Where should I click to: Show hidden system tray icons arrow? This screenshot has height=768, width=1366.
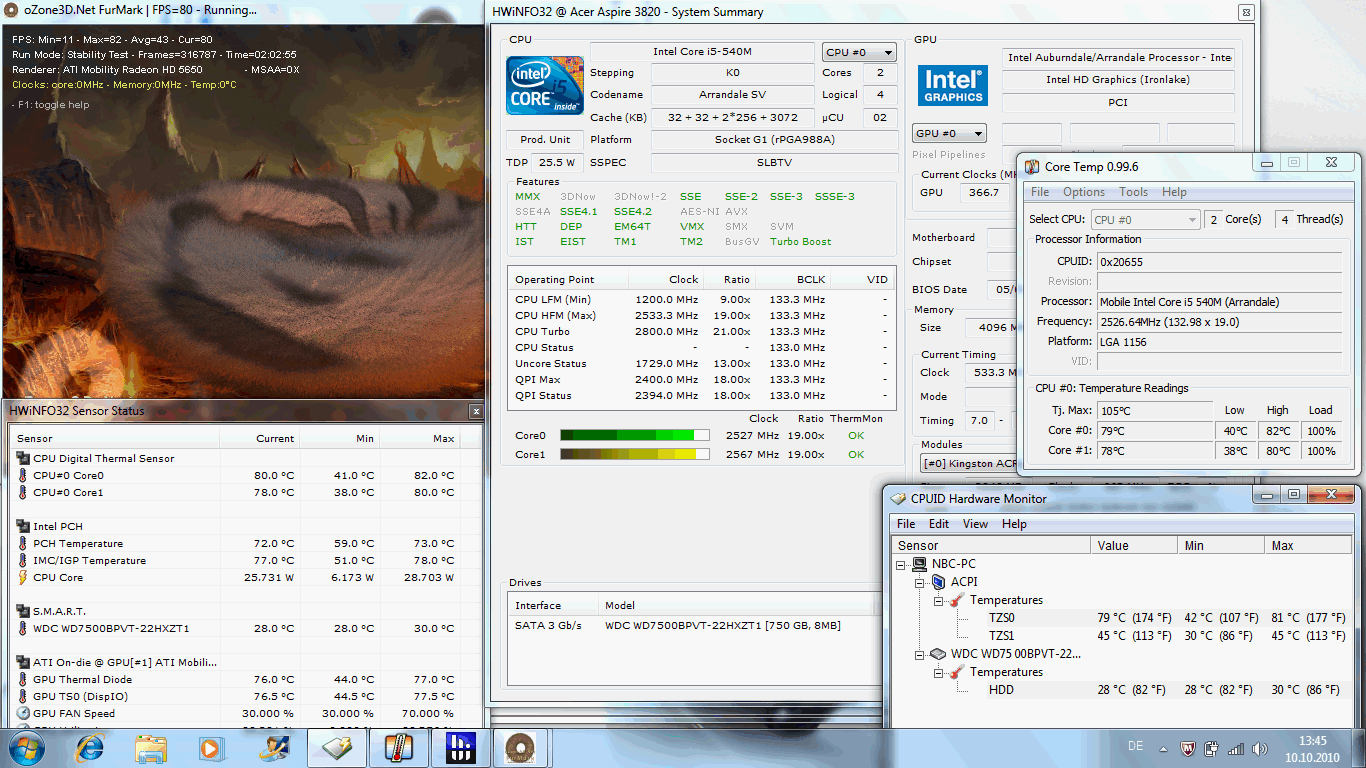[x=1165, y=748]
